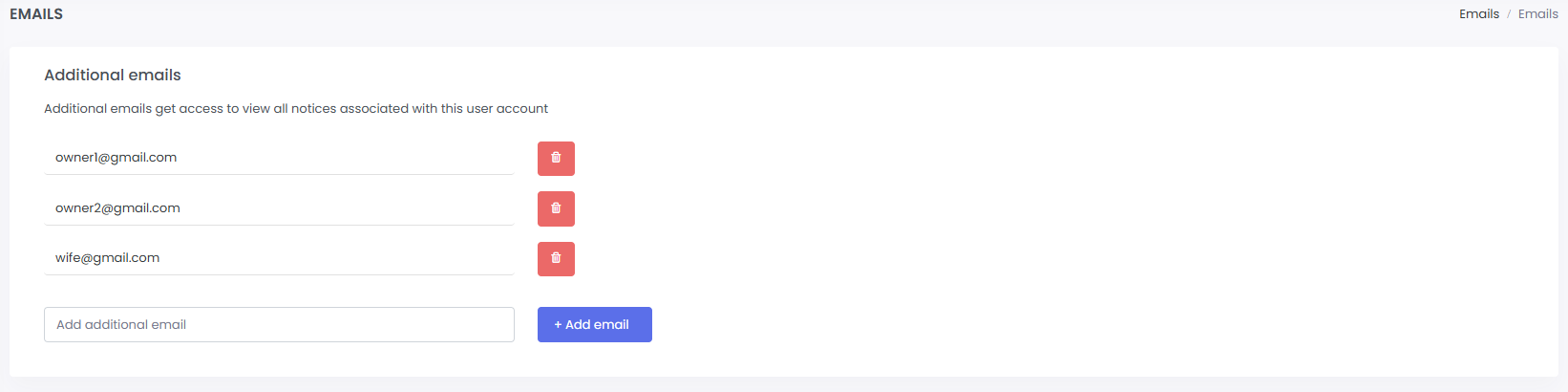The width and height of the screenshot is (1568, 392).
Task: Click the slash separator in the breadcrumb
Action: pos(1509,14)
